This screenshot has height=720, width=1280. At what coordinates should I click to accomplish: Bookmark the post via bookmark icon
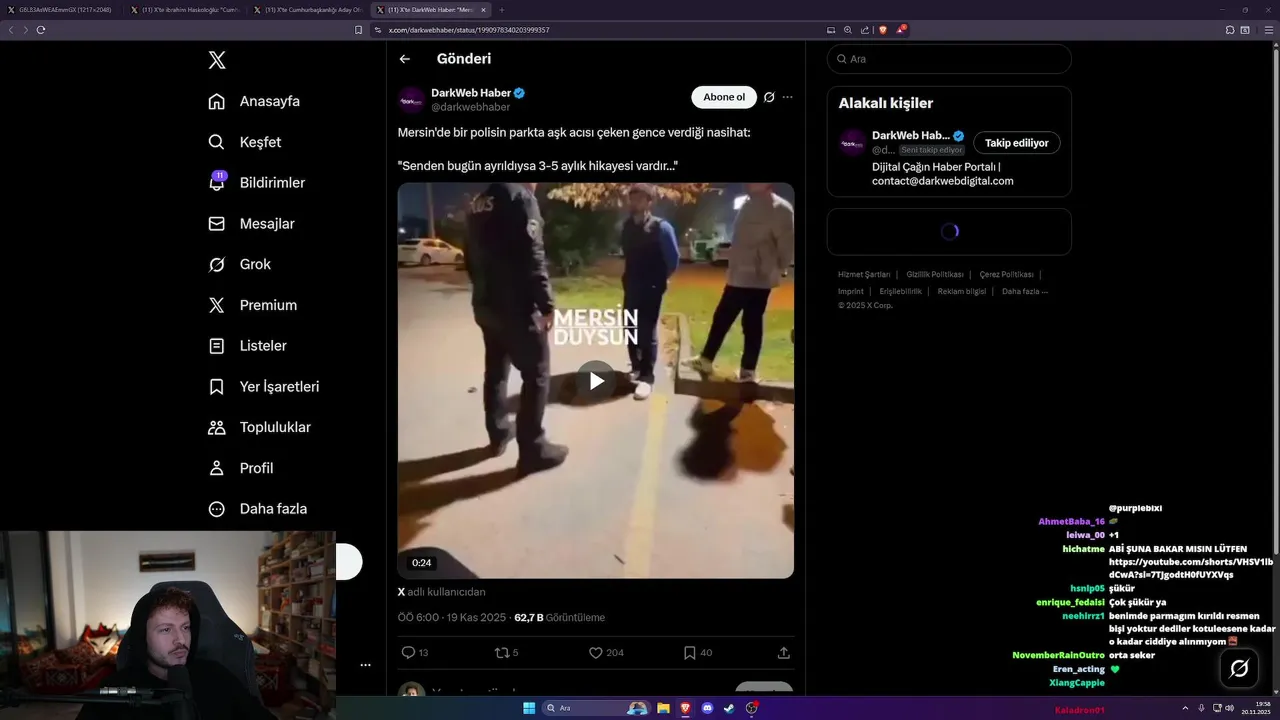689,652
